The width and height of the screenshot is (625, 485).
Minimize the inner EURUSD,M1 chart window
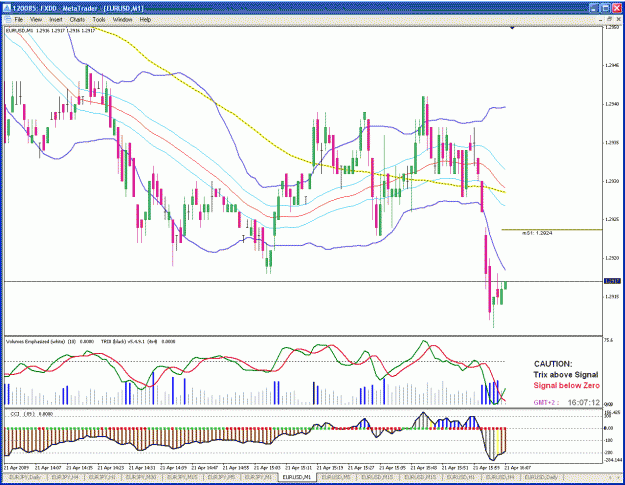(x=601, y=20)
